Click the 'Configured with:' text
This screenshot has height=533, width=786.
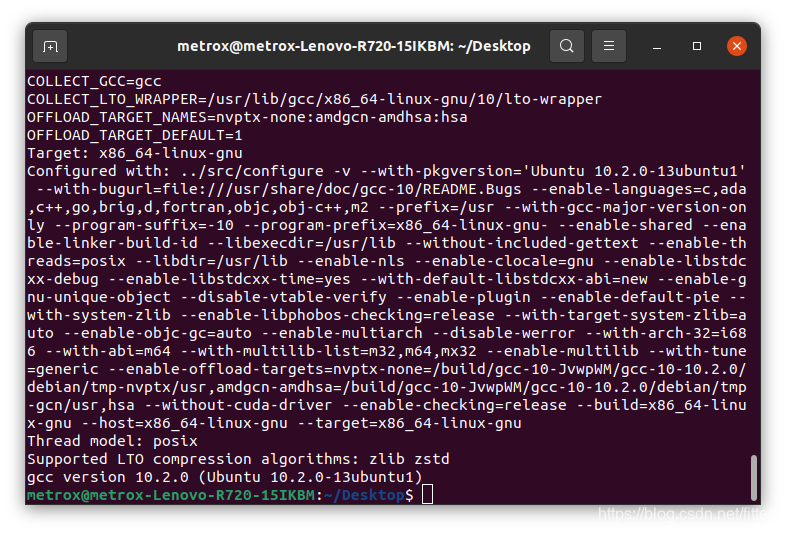(x=99, y=171)
